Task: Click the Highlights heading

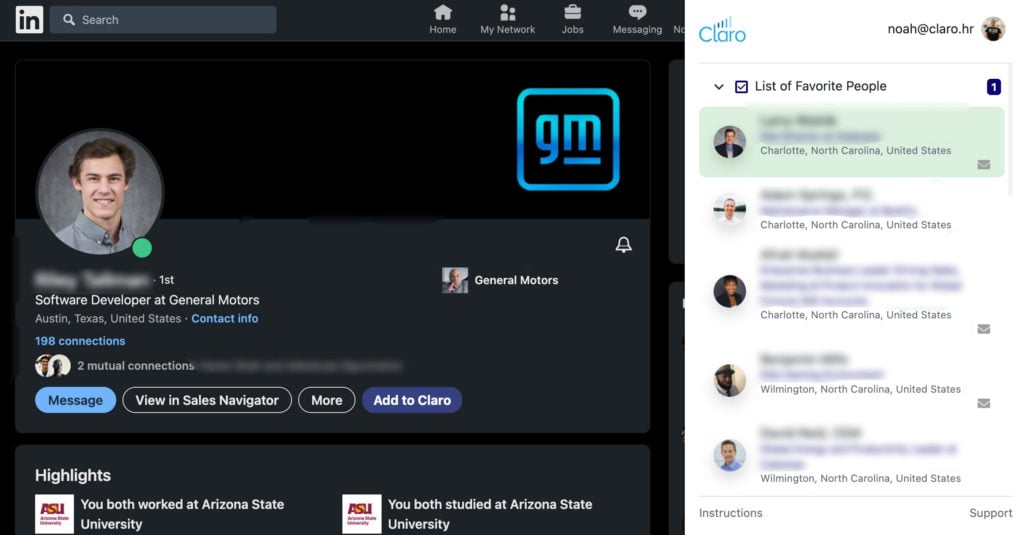Action: coord(72,475)
